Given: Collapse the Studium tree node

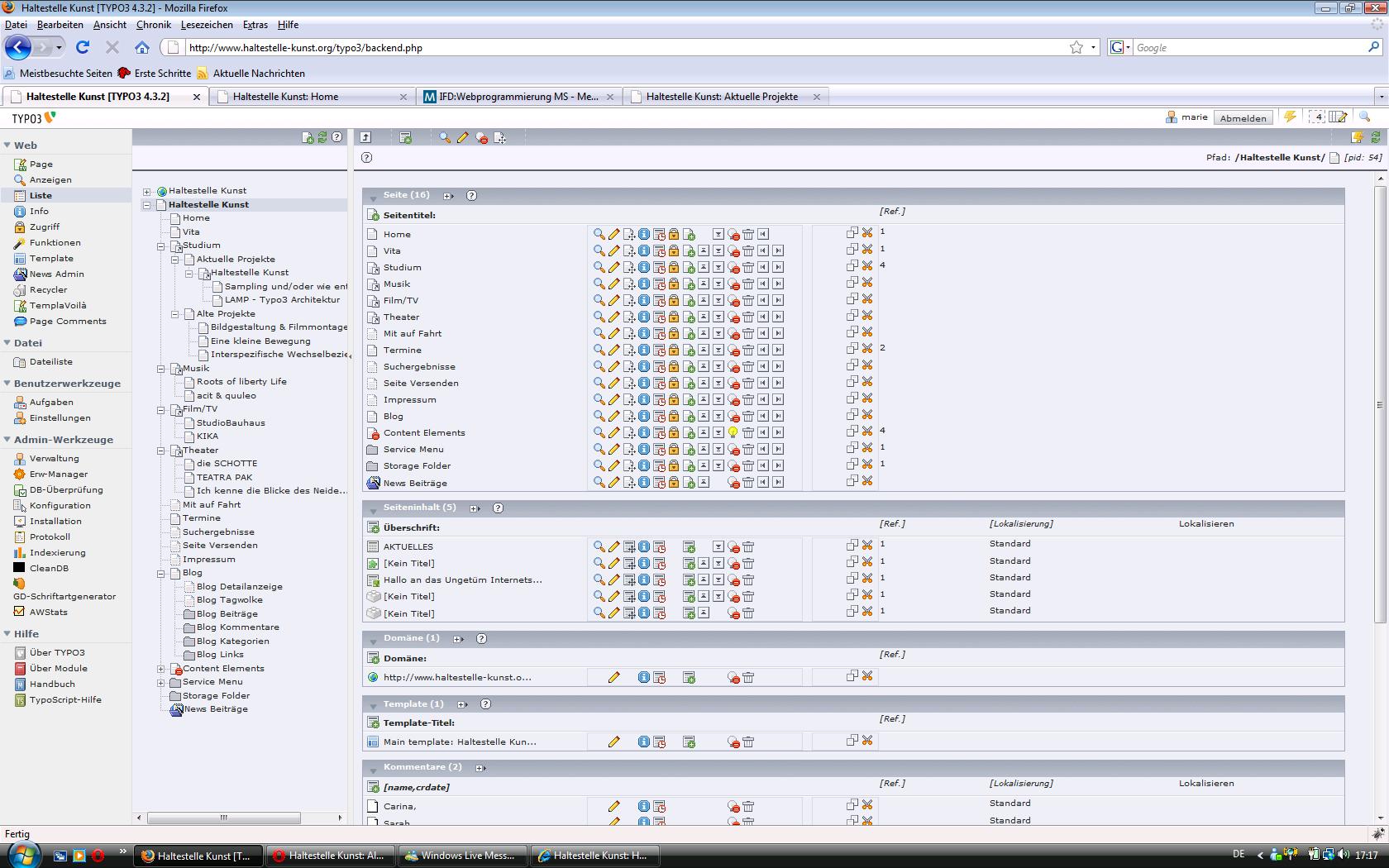Looking at the screenshot, I should (161, 246).
